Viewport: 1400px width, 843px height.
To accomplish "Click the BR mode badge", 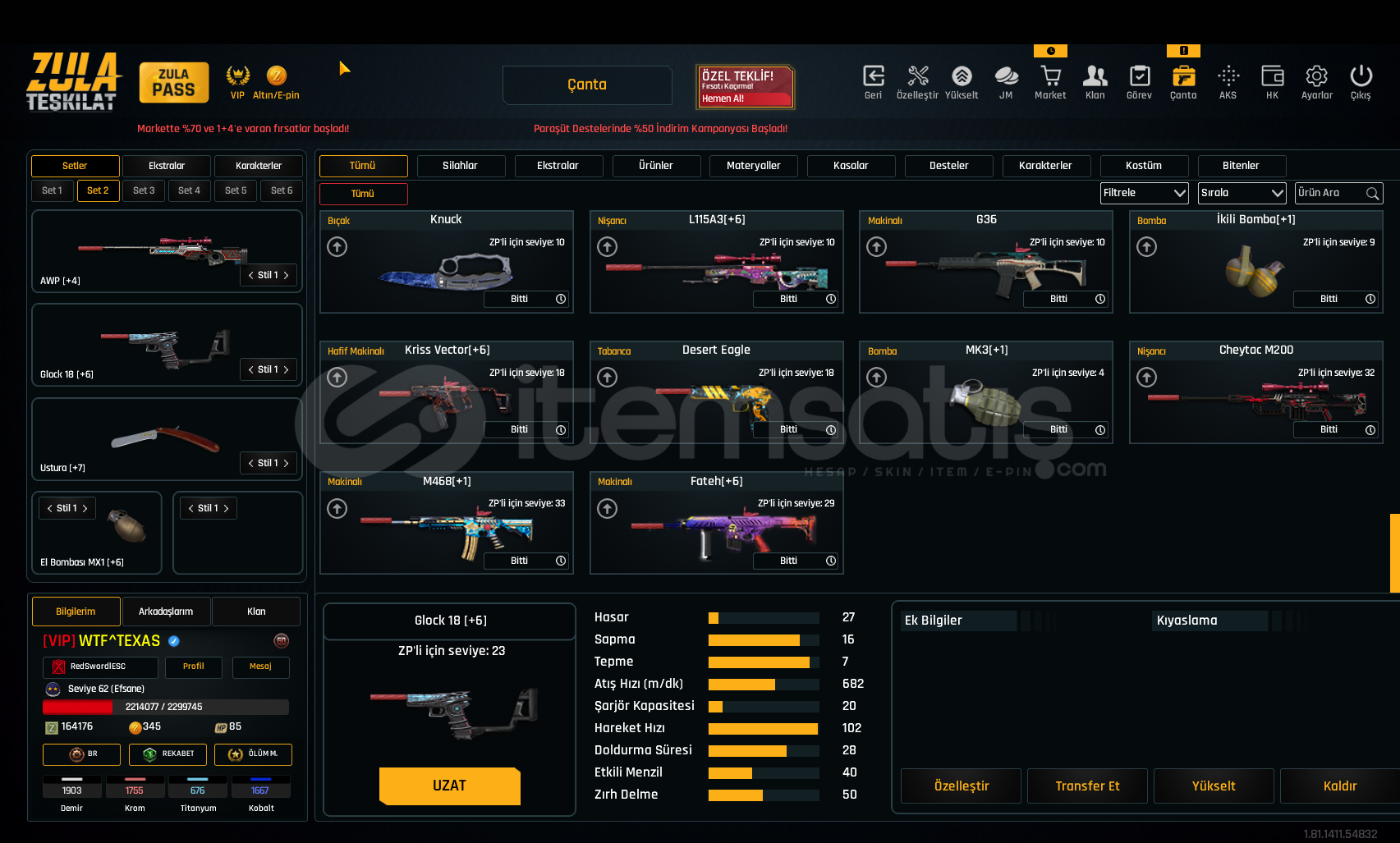I will click(x=81, y=754).
